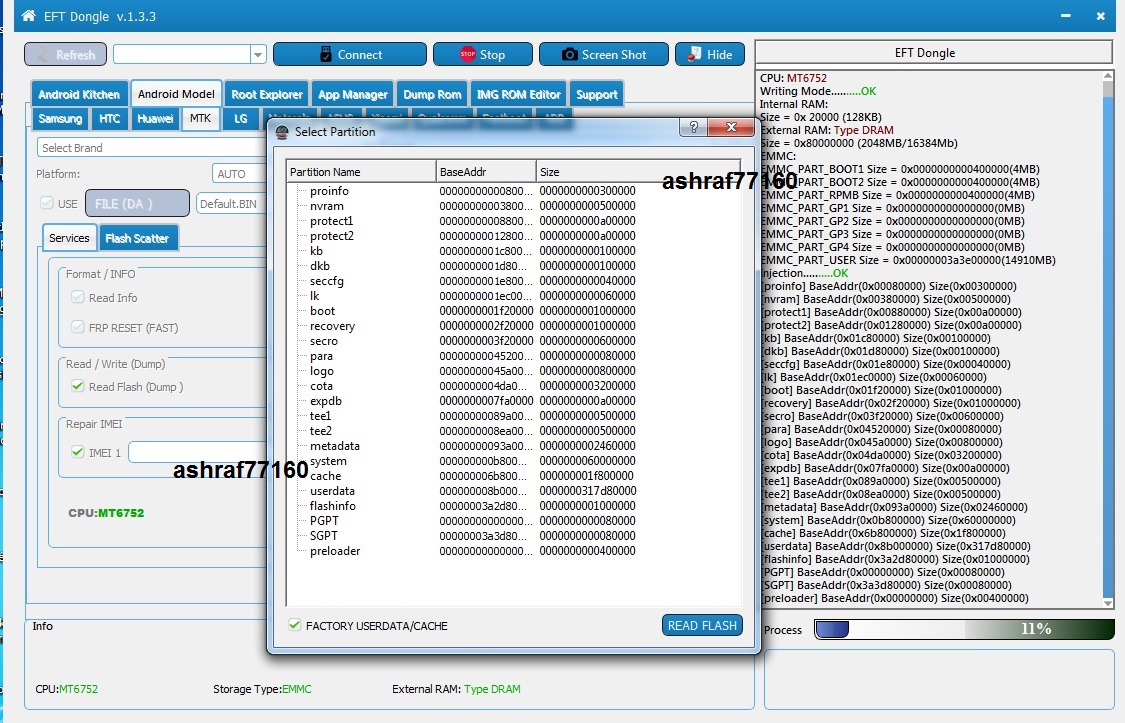Open the port dropdown next to Refresh
The width and height of the screenshot is (1125, 723).
click(258, 55)
